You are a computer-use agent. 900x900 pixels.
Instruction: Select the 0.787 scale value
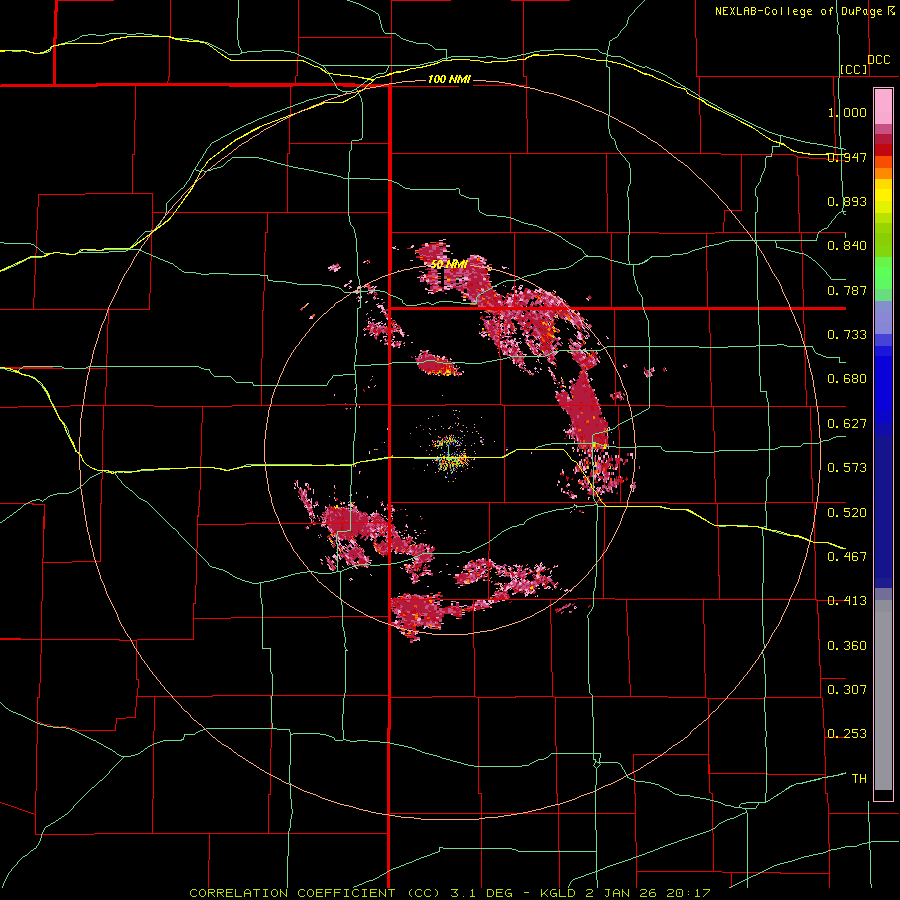pyautogui.click(x=847, y=290)
